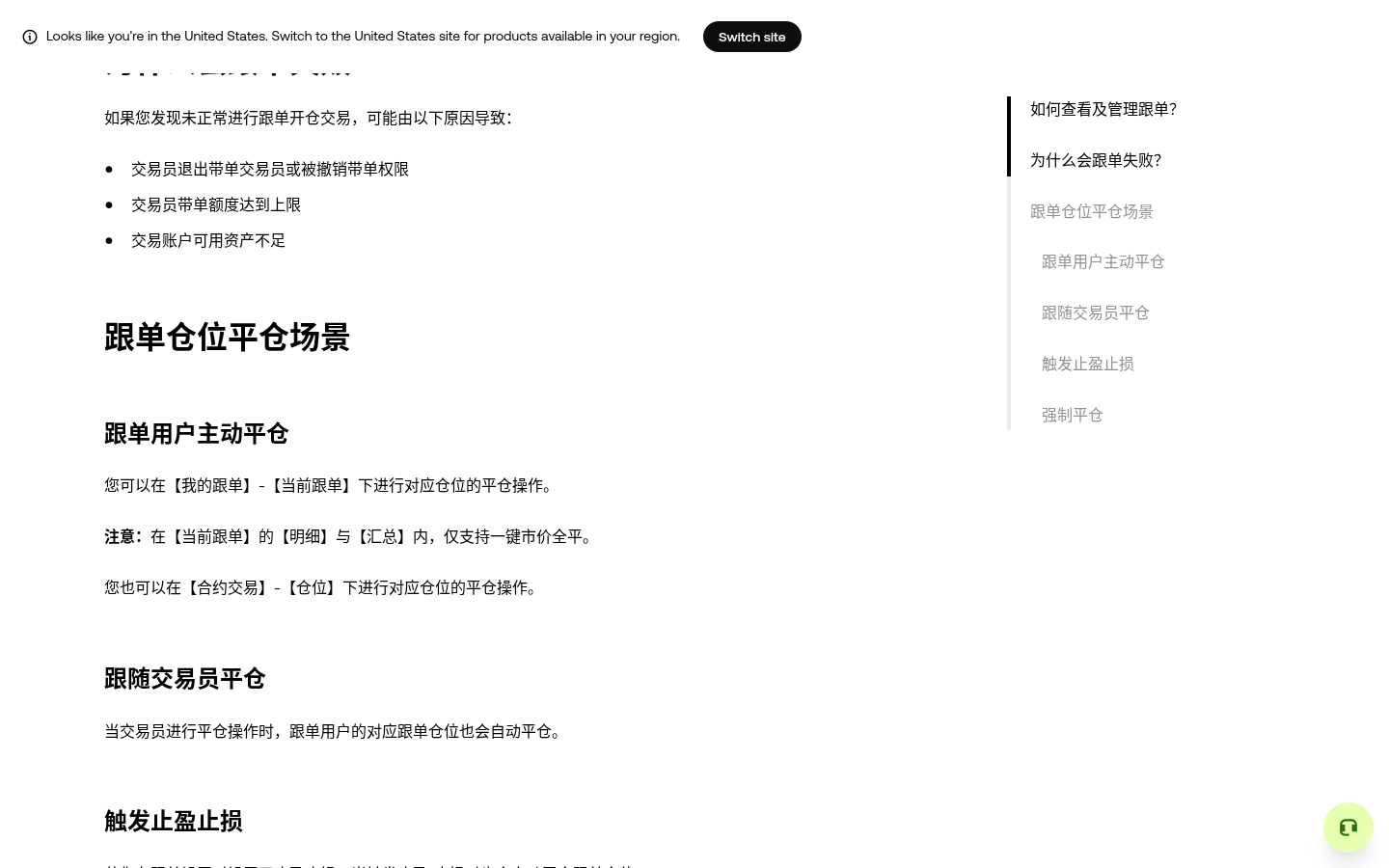Image resolution: width=1389 pixels, height=868 pixels.
Task: Click the Switch site button
Action: pos(752,37)
